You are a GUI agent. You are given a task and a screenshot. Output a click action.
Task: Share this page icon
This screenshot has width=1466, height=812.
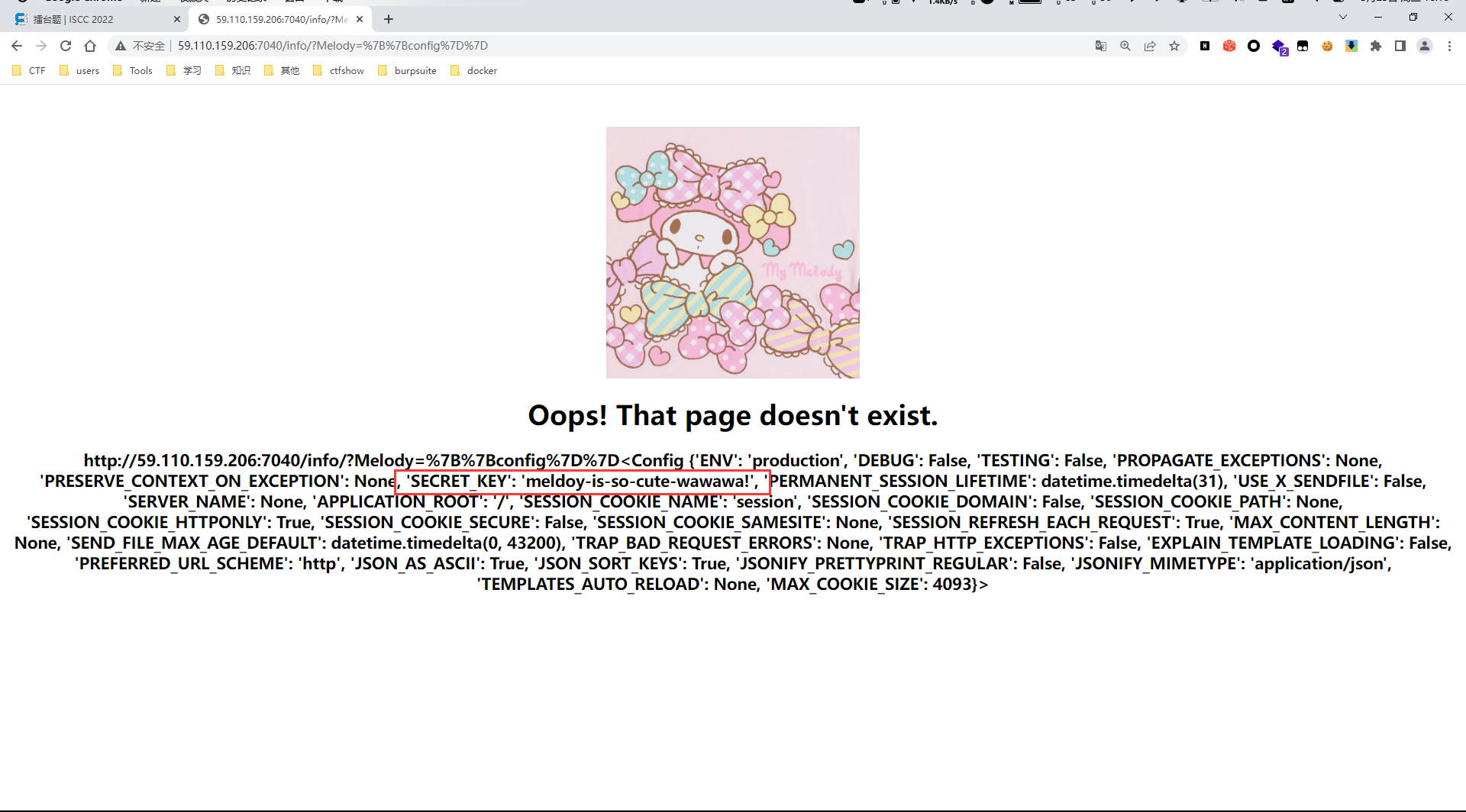1150,46
